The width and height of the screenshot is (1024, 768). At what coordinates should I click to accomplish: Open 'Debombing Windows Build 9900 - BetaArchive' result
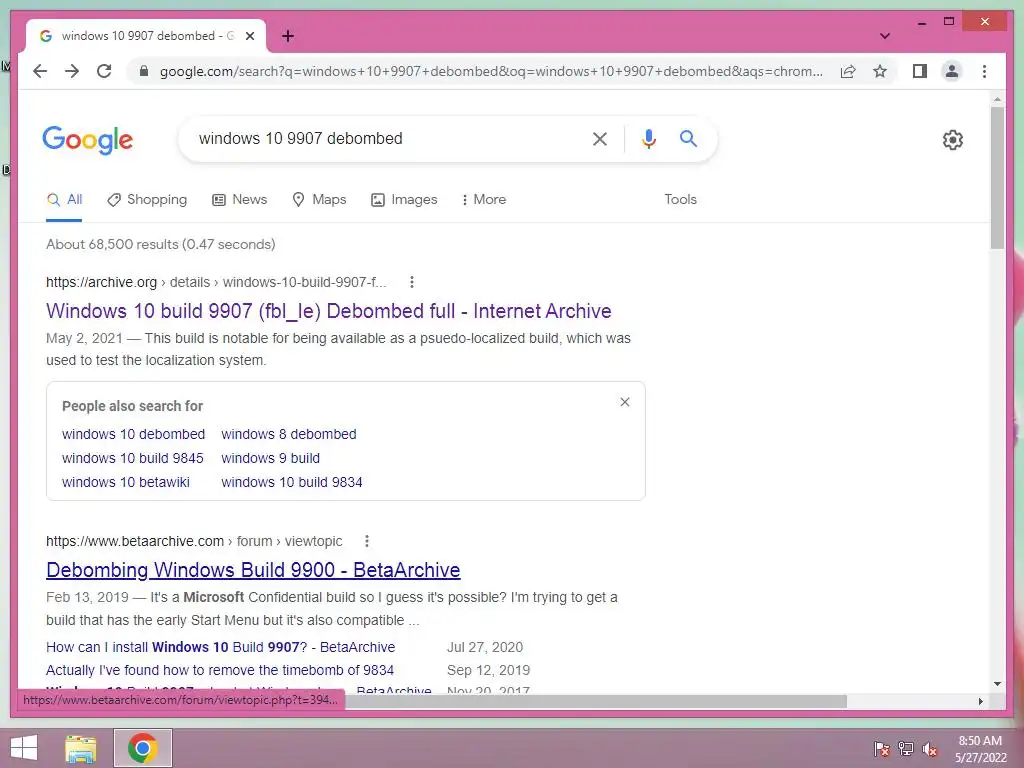point(253,570)
